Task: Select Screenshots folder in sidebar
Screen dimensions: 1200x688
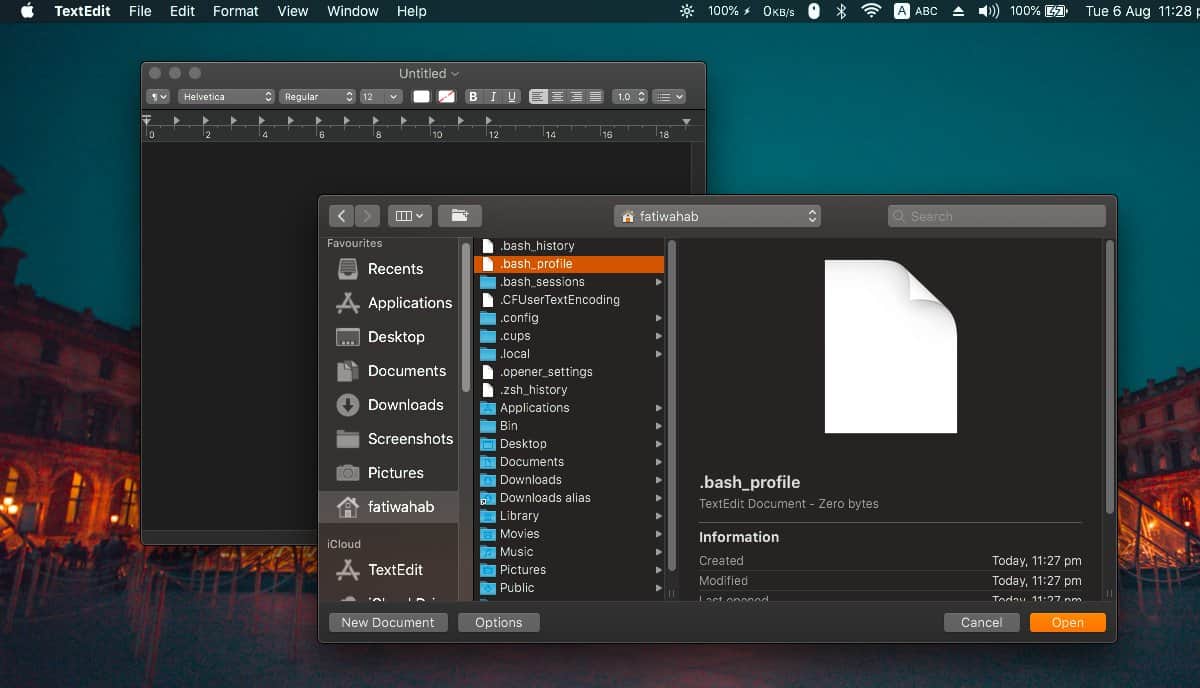Action: coord(410,439)
